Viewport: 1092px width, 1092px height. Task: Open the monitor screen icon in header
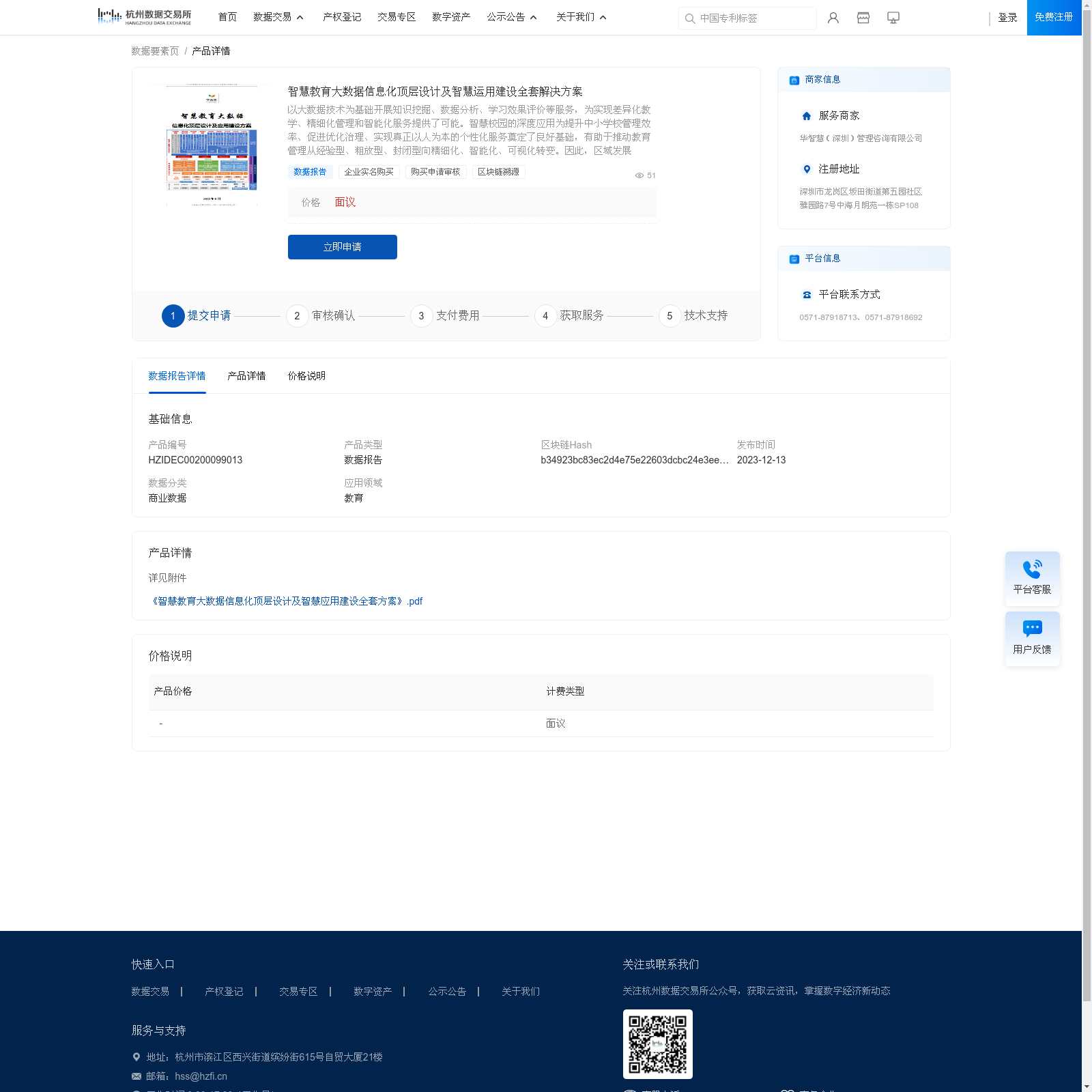893,18
